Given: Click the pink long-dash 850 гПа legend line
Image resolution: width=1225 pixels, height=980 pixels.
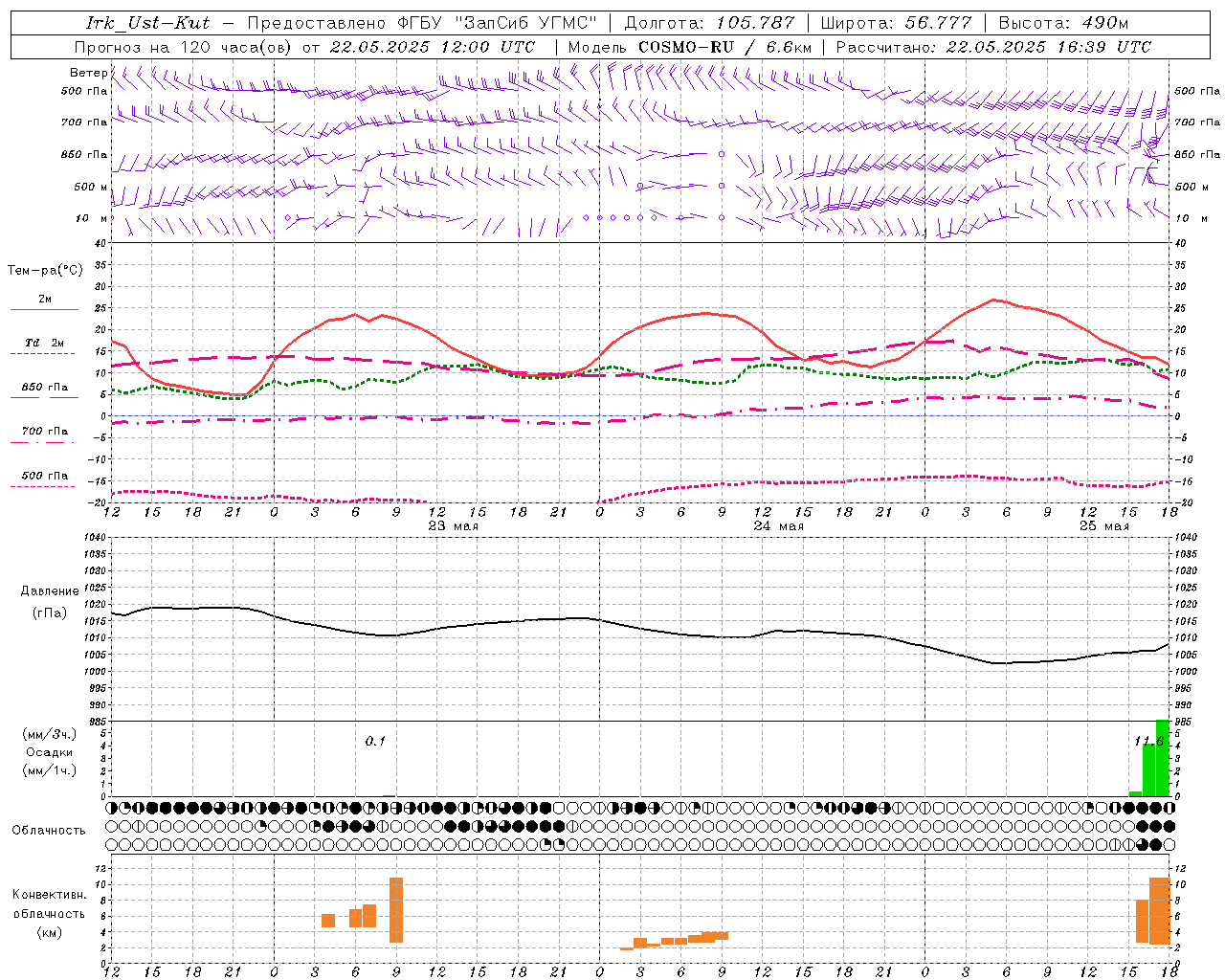Looking at the screenshot, I should [x=44, y=397].
